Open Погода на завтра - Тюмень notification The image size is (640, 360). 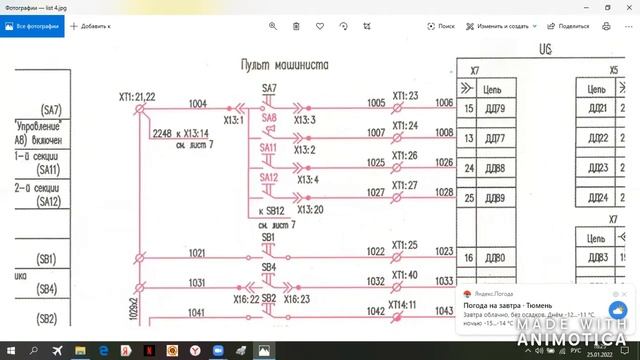point(507,305)
